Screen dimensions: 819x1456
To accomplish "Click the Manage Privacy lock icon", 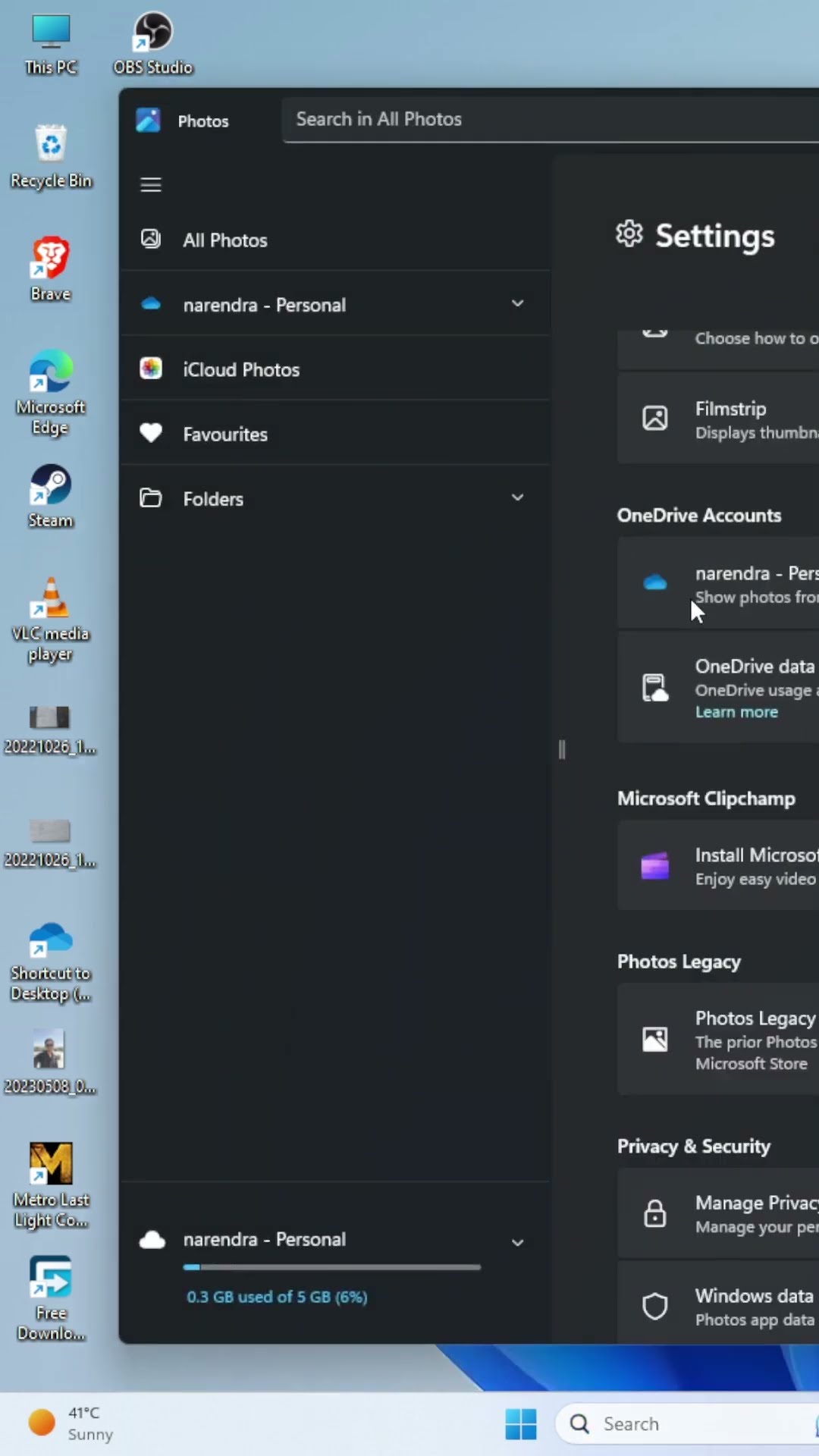I will 655,1213.
